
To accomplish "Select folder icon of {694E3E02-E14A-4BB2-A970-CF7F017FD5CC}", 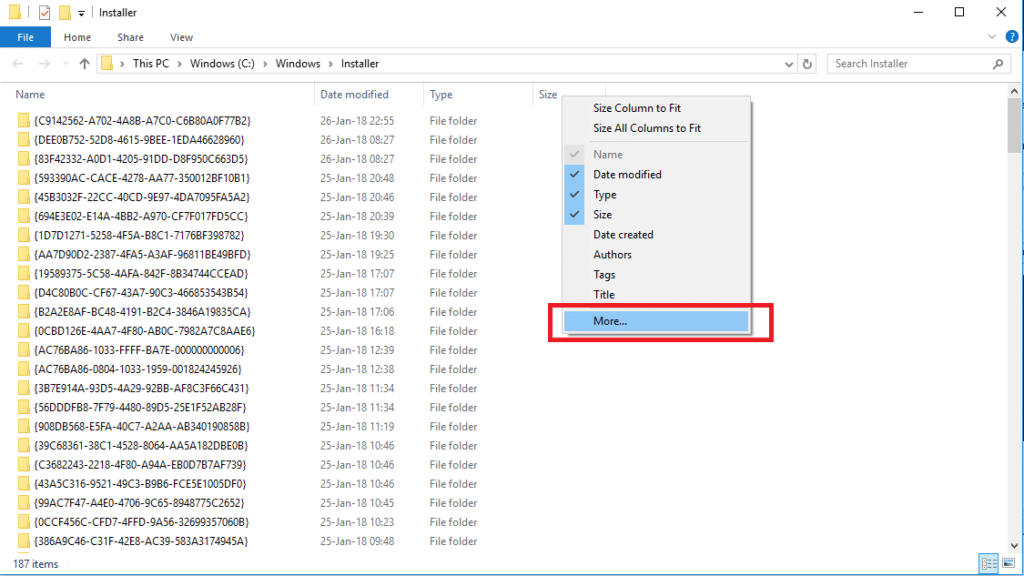I will point(24,216).
